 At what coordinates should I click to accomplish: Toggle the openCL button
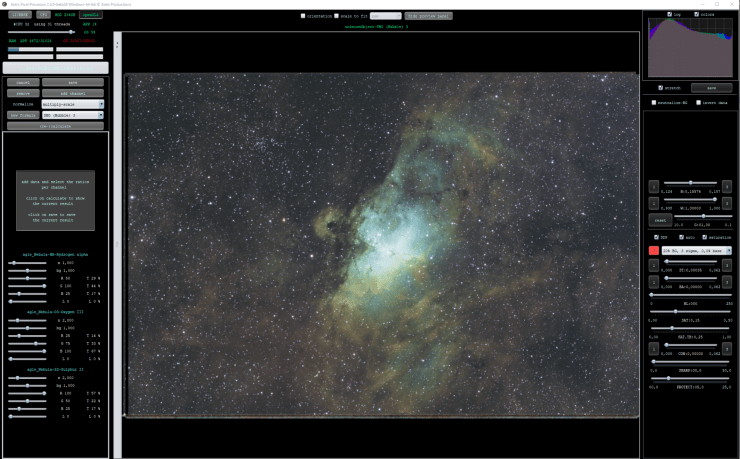[x=91, y=15]
